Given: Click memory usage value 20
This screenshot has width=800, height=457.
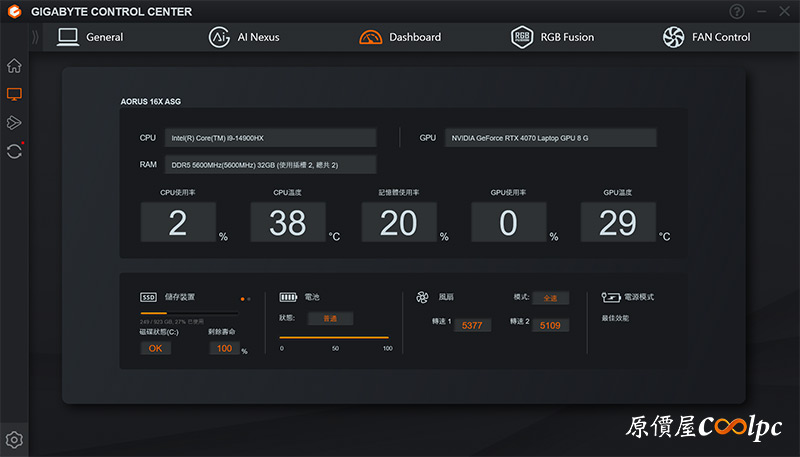Looking at the screenshot, I should [x=399, y=222].
